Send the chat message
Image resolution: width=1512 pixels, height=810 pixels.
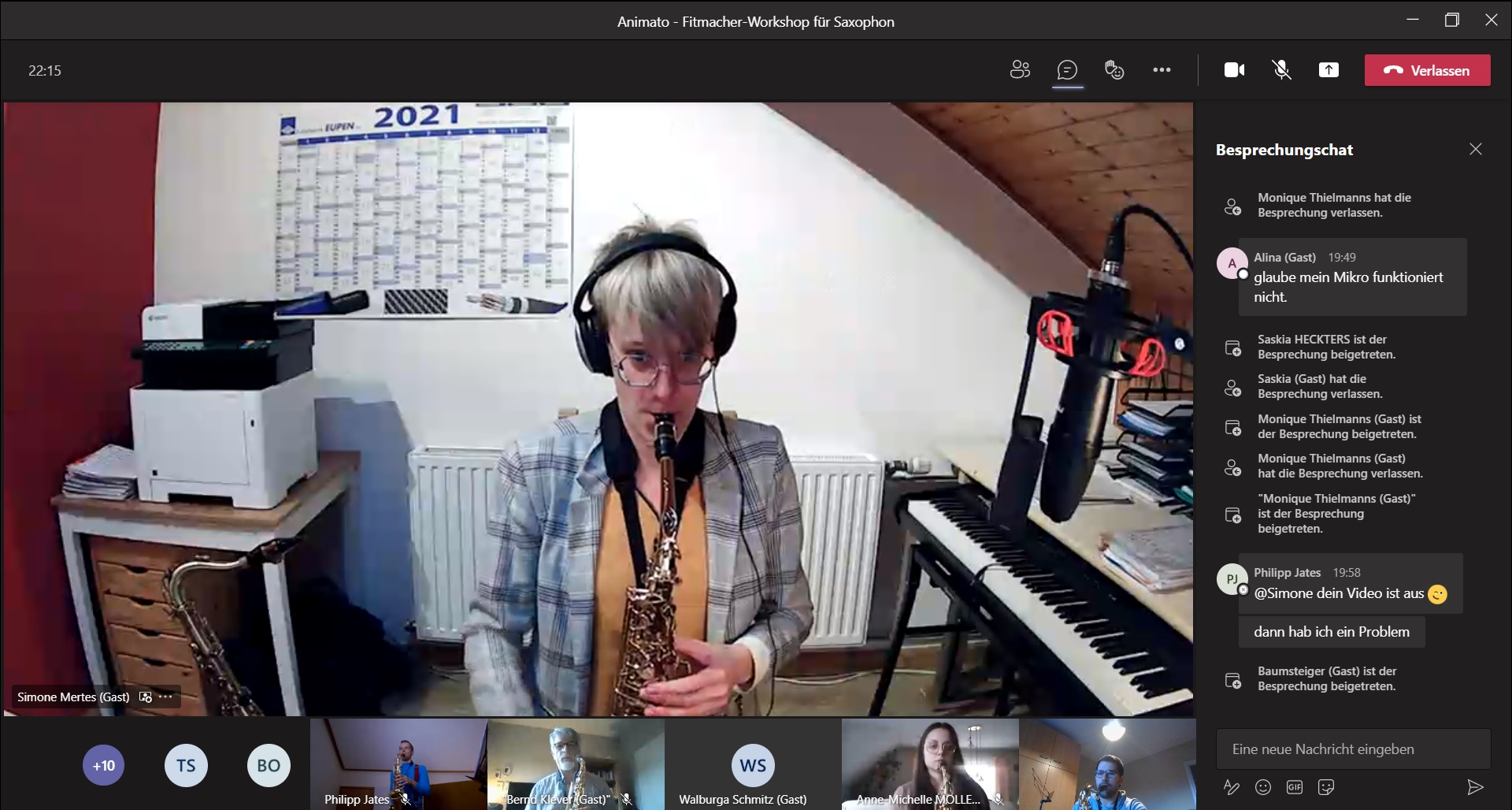[x=1475, y=786]
